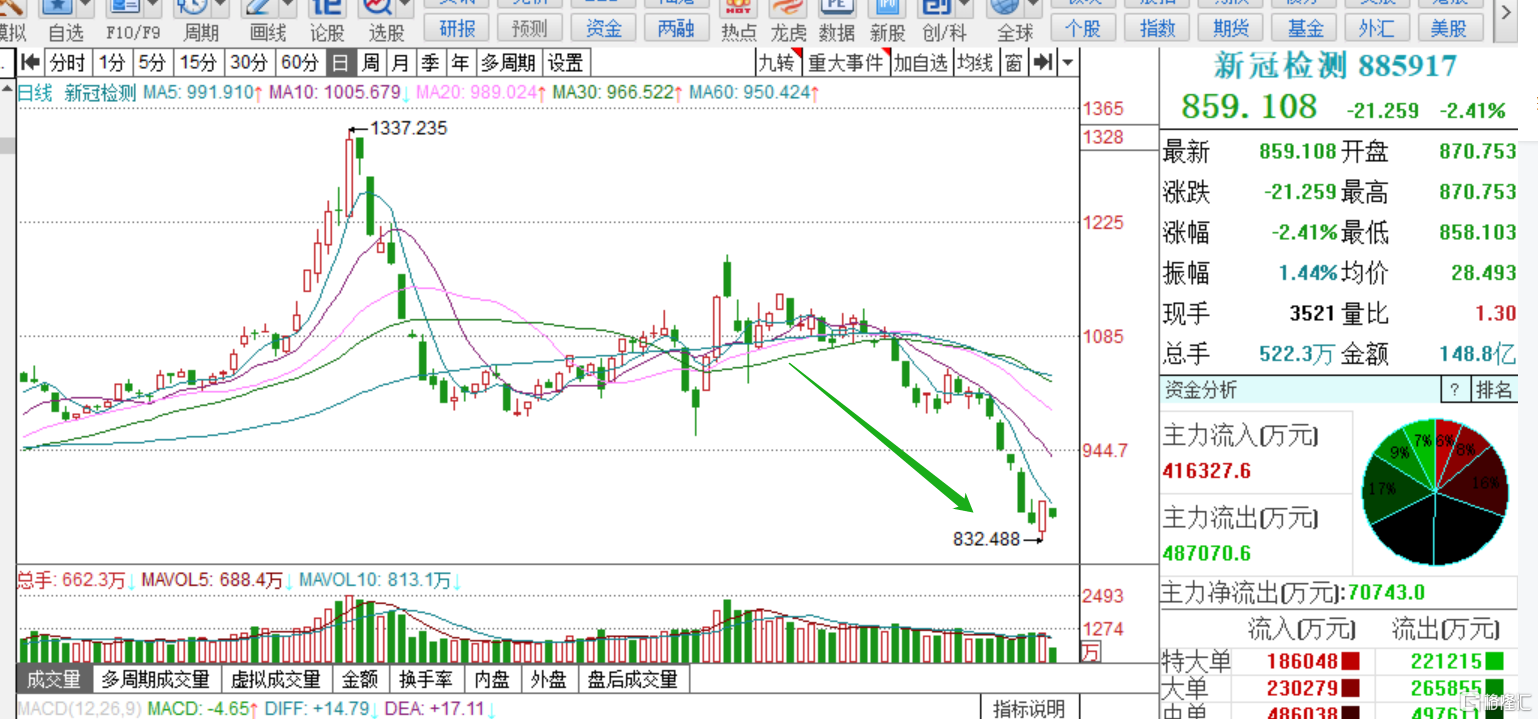The height and width of the screenshot is (719, 1538).
Task: Click the 指数 index button
Action: pos(1158,28)
